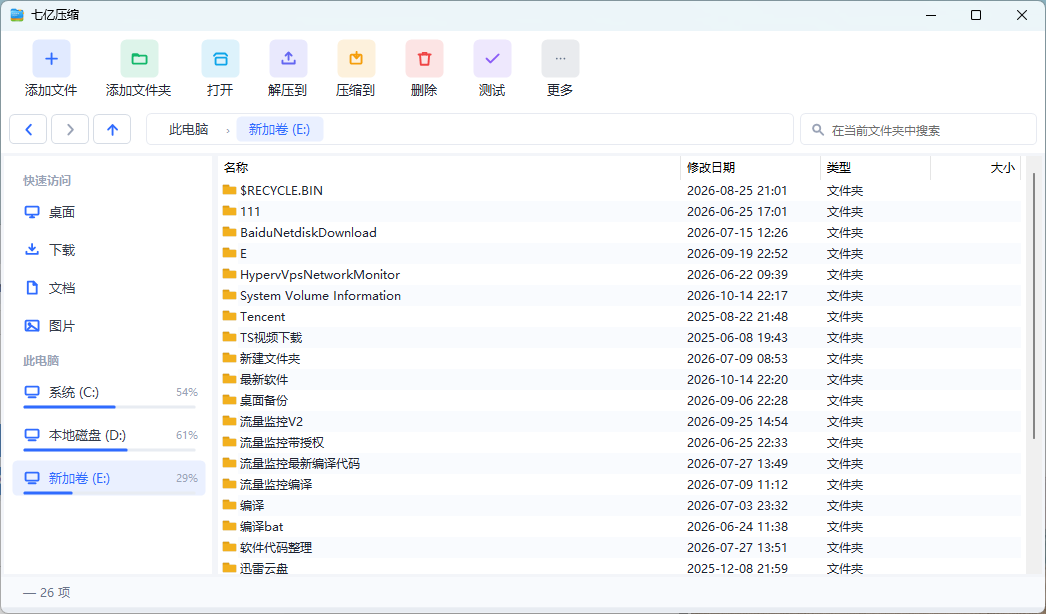Image resolution: width=1046 pixels, height=614 pixels.
Task: Click 新加卷 (E:) breadcrumb segment
Action: (280, 129)
